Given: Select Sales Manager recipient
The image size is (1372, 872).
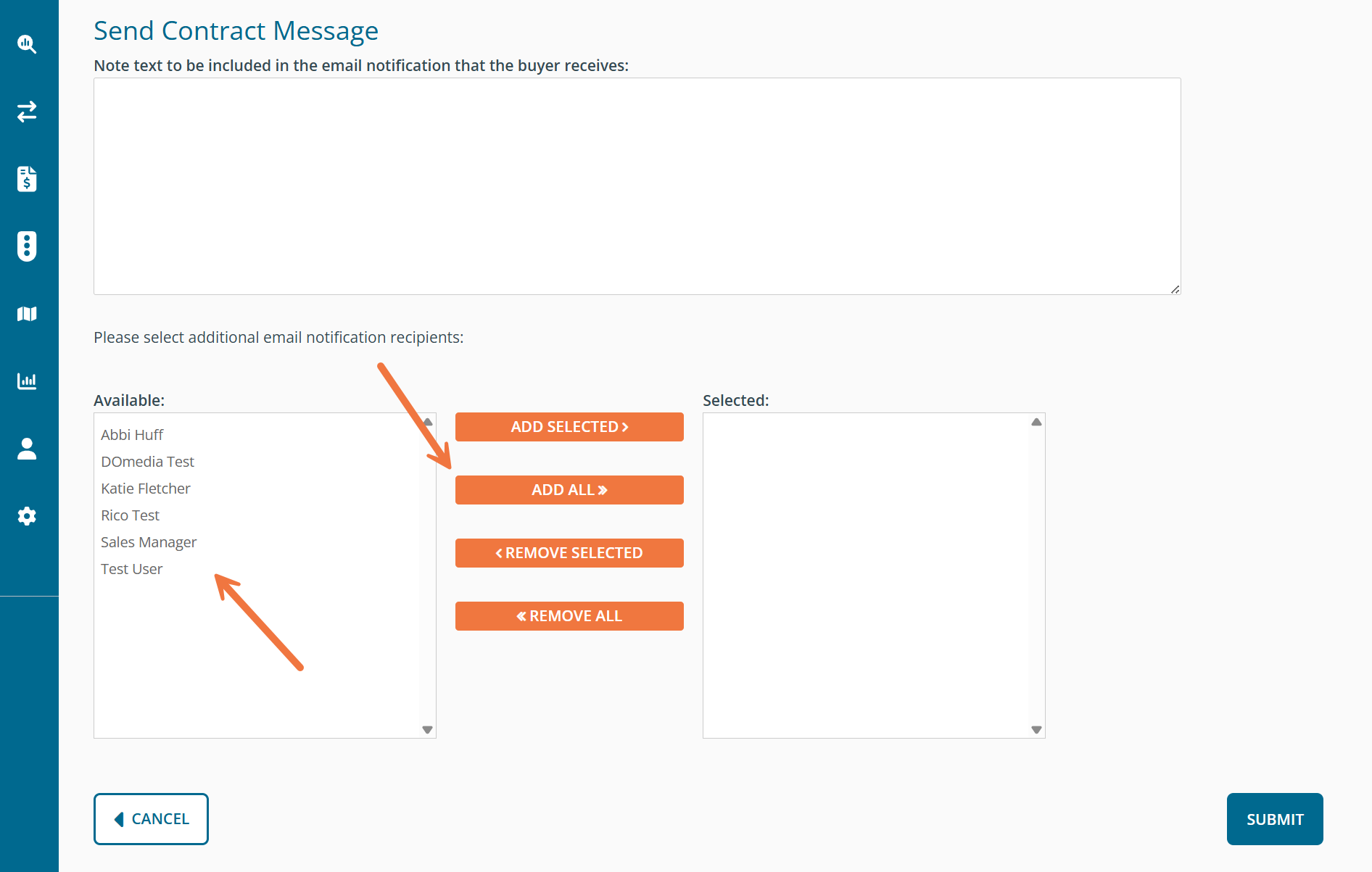Looking at the screenshot, I should 149,542.
